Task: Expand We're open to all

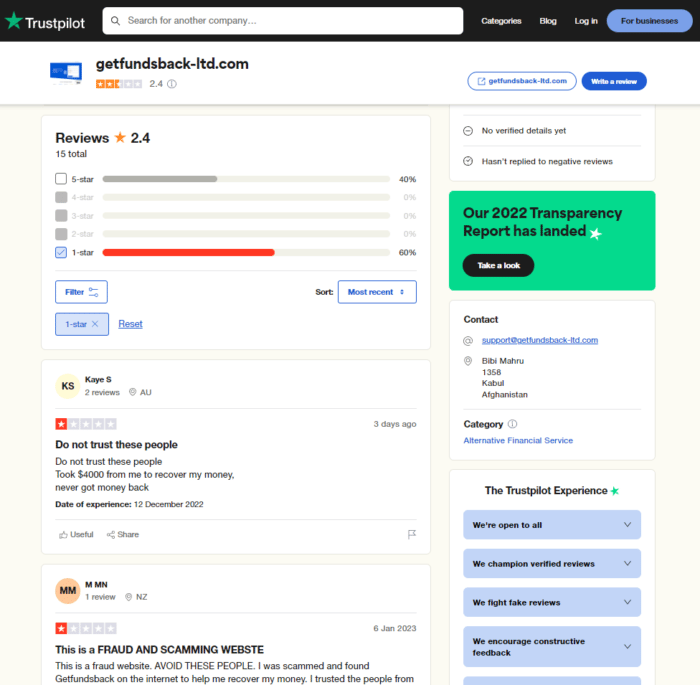Action: tap(552, 525)
